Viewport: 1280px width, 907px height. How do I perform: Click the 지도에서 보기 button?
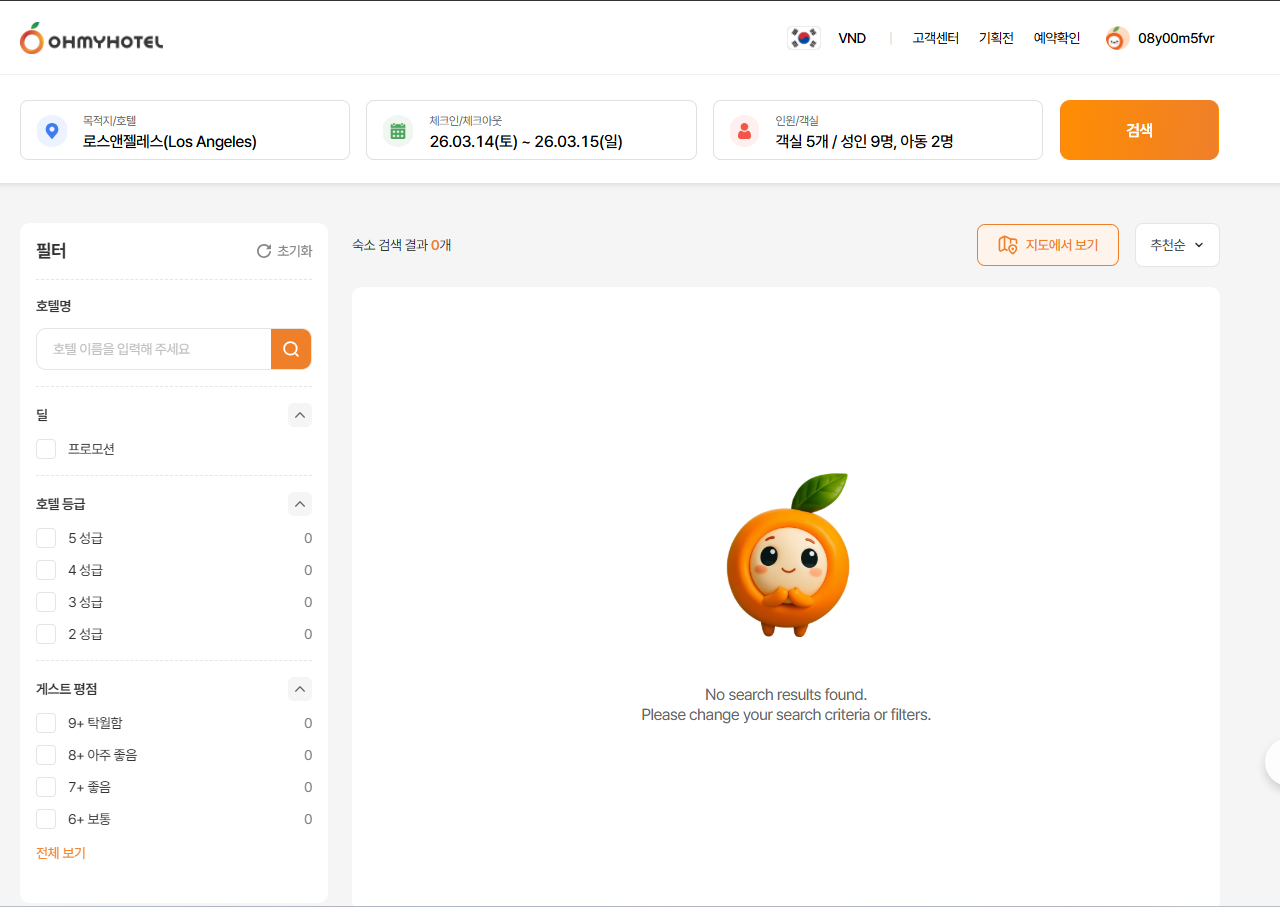click(x=1048, y=245)
